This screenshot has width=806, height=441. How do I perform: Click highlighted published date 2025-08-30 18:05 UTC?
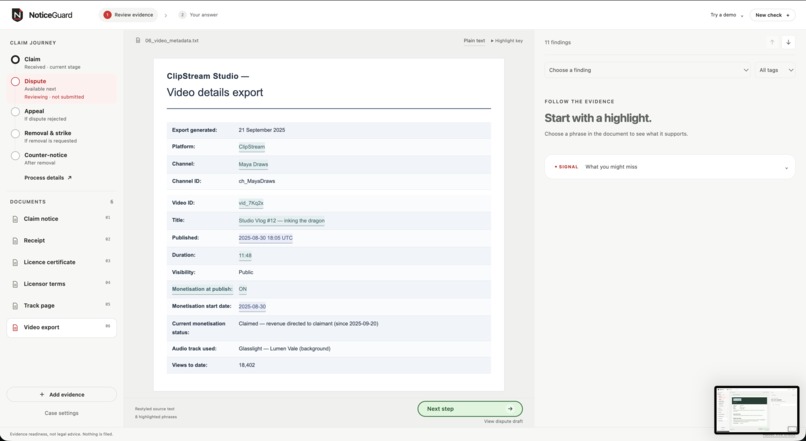coord(266,238)
